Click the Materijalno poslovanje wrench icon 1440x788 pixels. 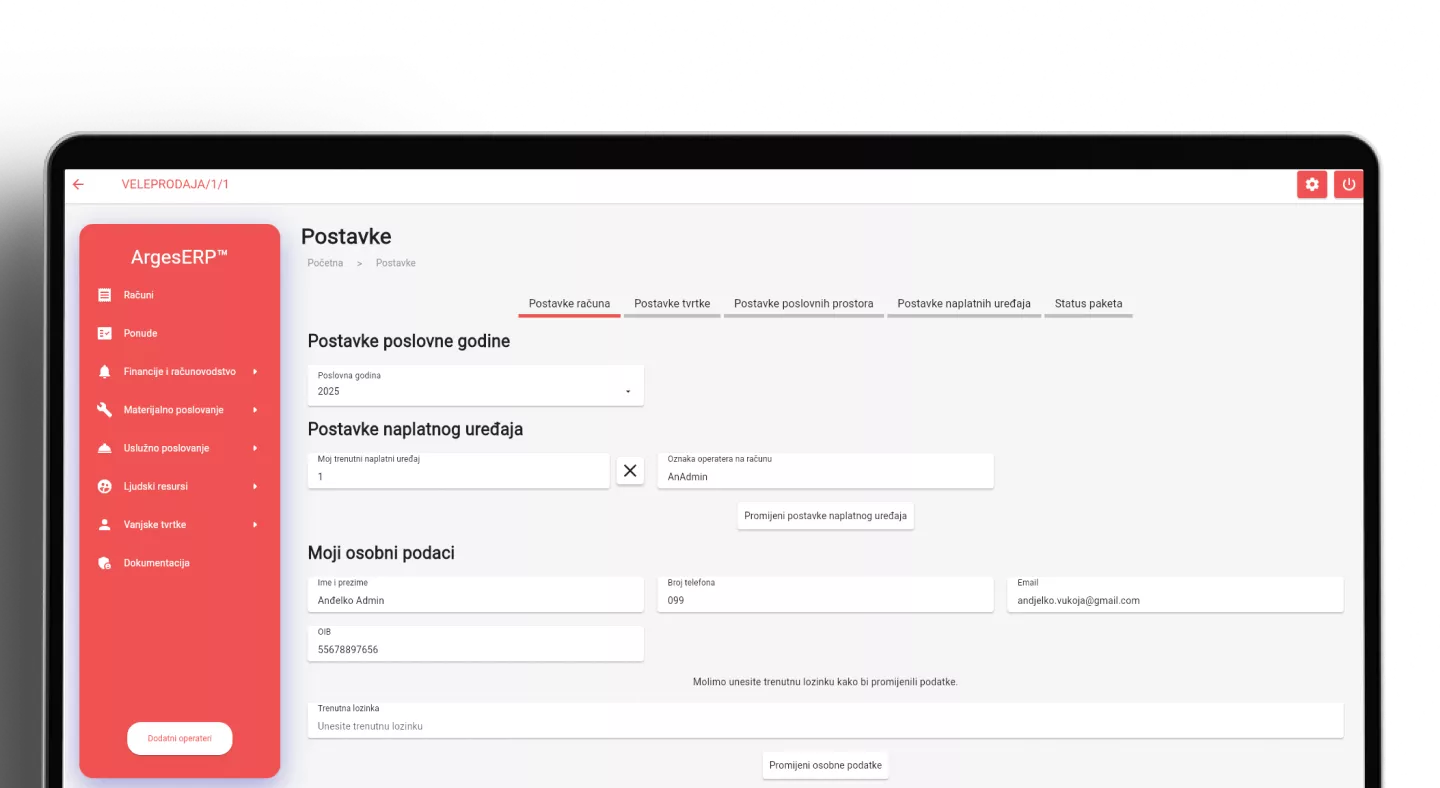tap(105, 410)
